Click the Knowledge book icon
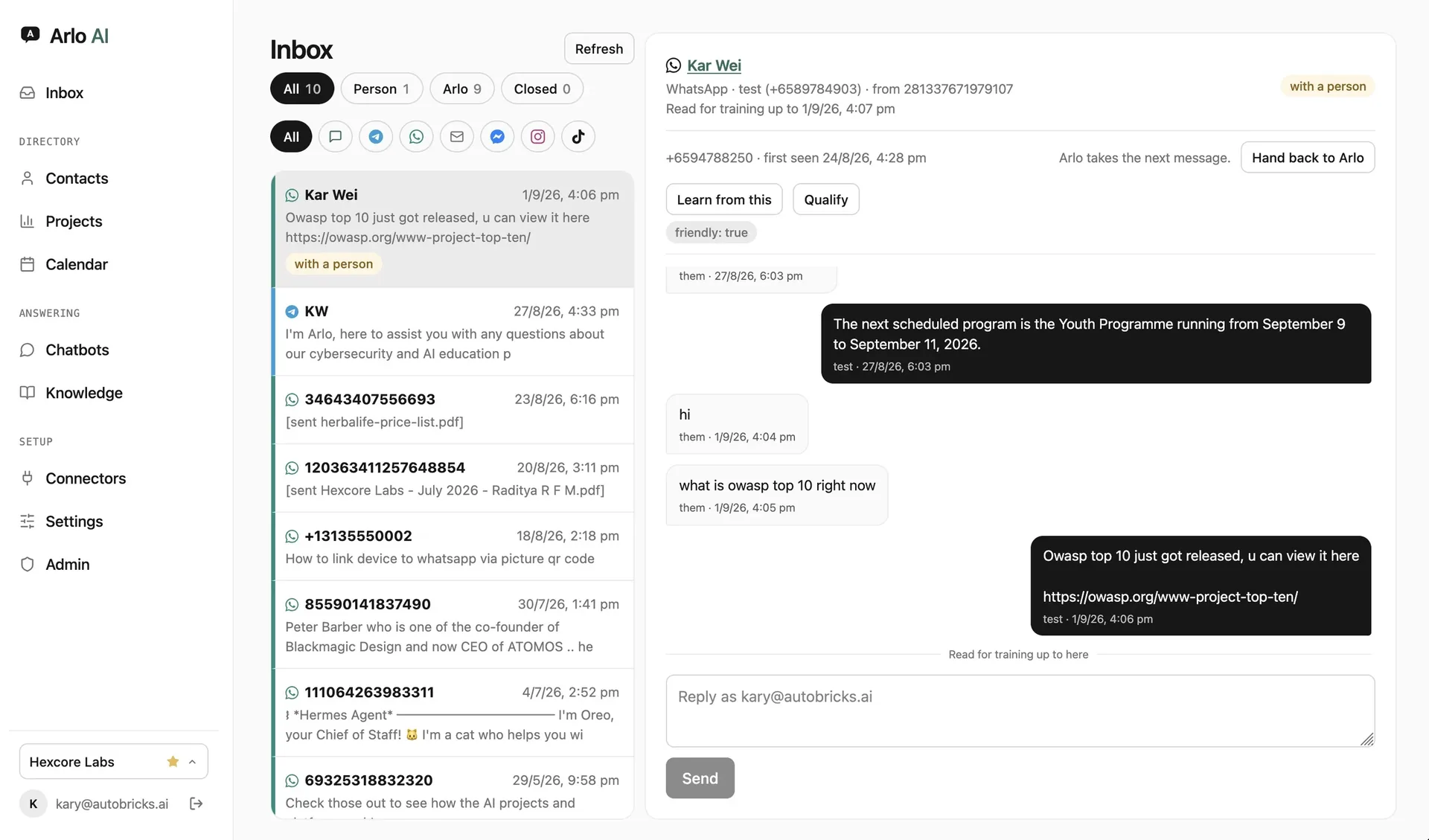Screen dimensions: 1429x840 (x=28, y=394)
